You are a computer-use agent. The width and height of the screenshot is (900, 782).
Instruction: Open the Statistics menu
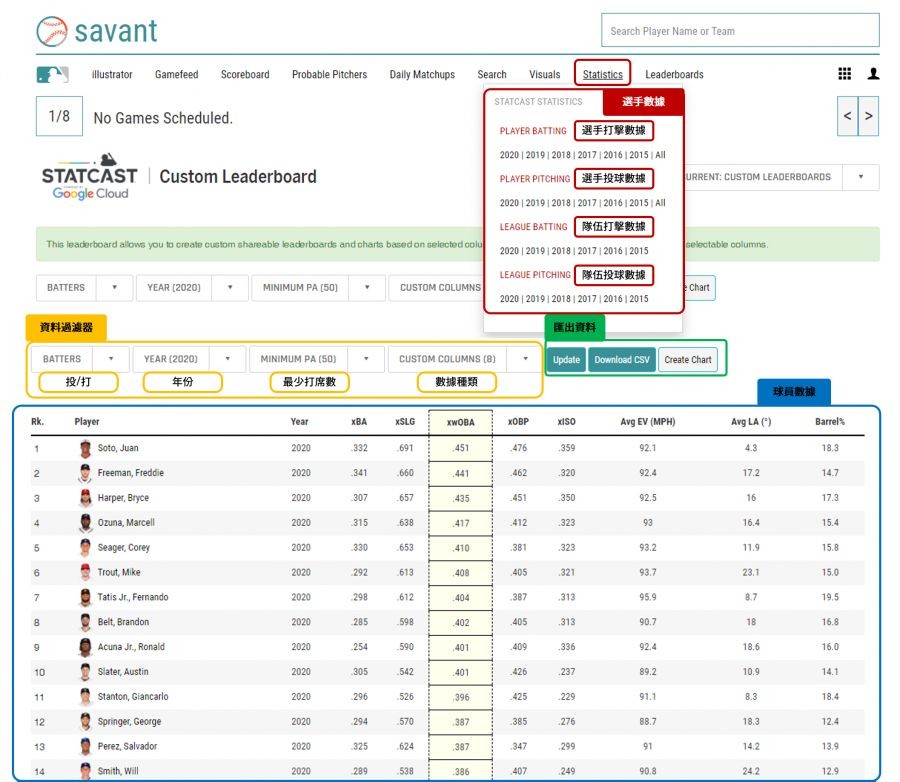coord(602,74)
